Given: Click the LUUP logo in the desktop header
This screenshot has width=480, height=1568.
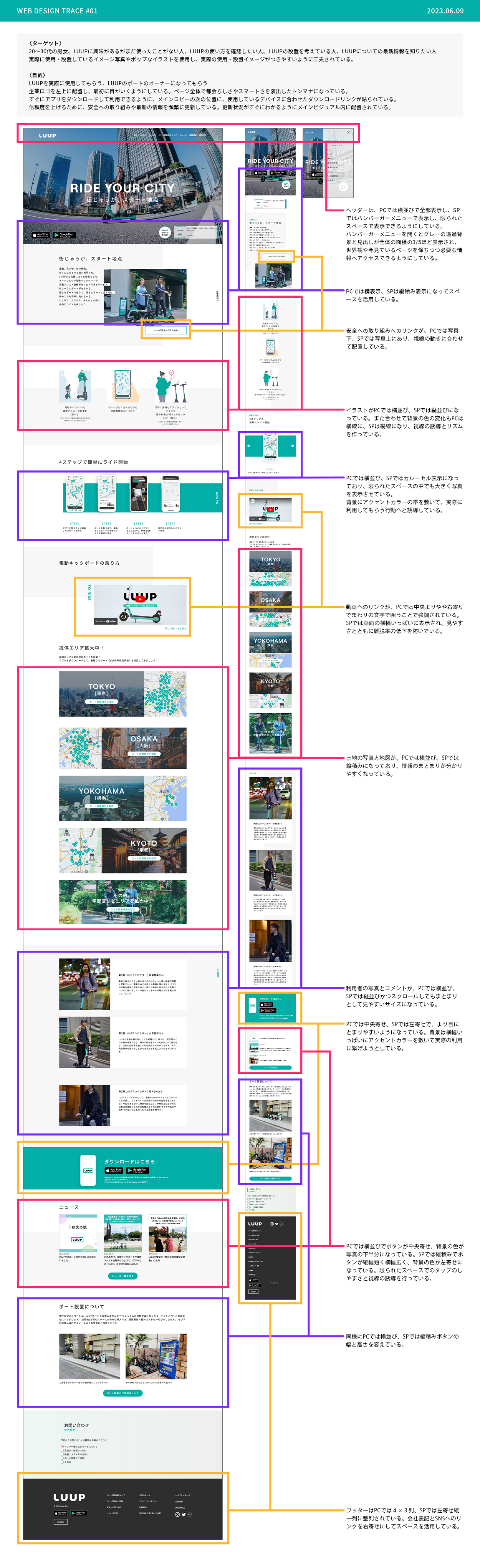Looking at the screenshot, I should tap(47, 136).
